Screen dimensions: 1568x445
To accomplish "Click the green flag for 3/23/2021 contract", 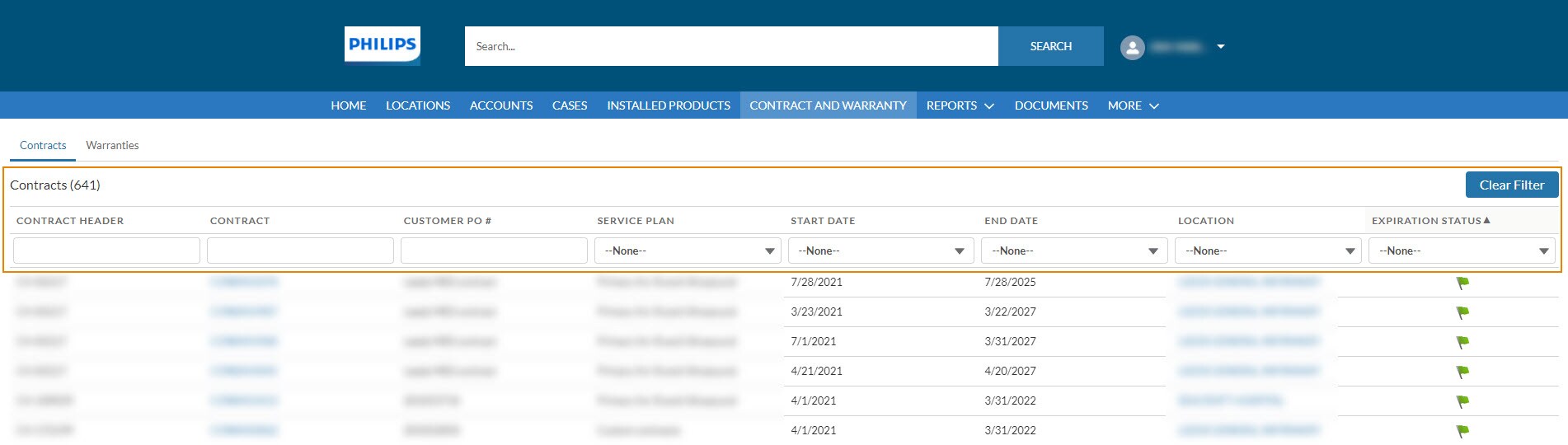I will pos(1462,312).
